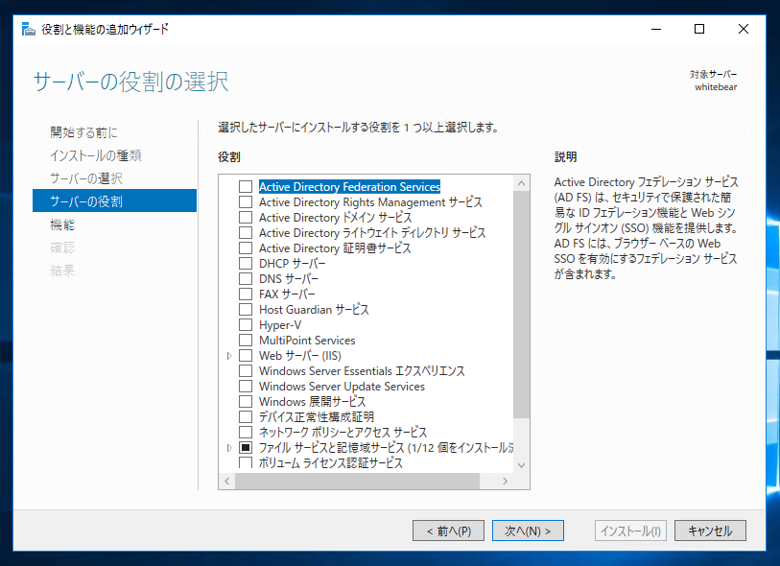Viewport: 780px width, 566px height.
Task: Maximize the wizard window
Action: coord(699,29)
